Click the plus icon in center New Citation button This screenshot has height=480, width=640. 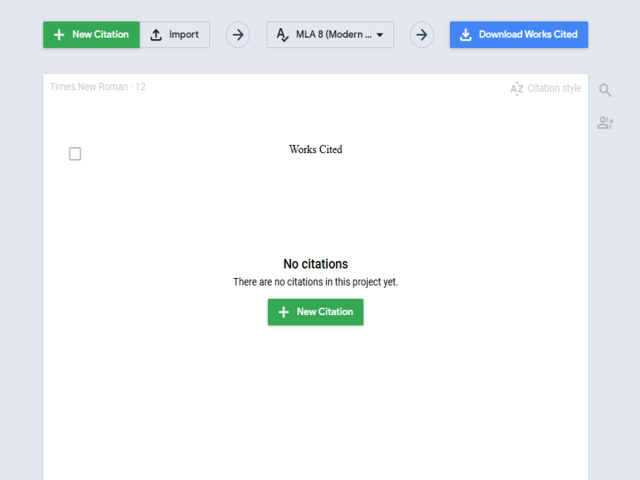point(284,312)
